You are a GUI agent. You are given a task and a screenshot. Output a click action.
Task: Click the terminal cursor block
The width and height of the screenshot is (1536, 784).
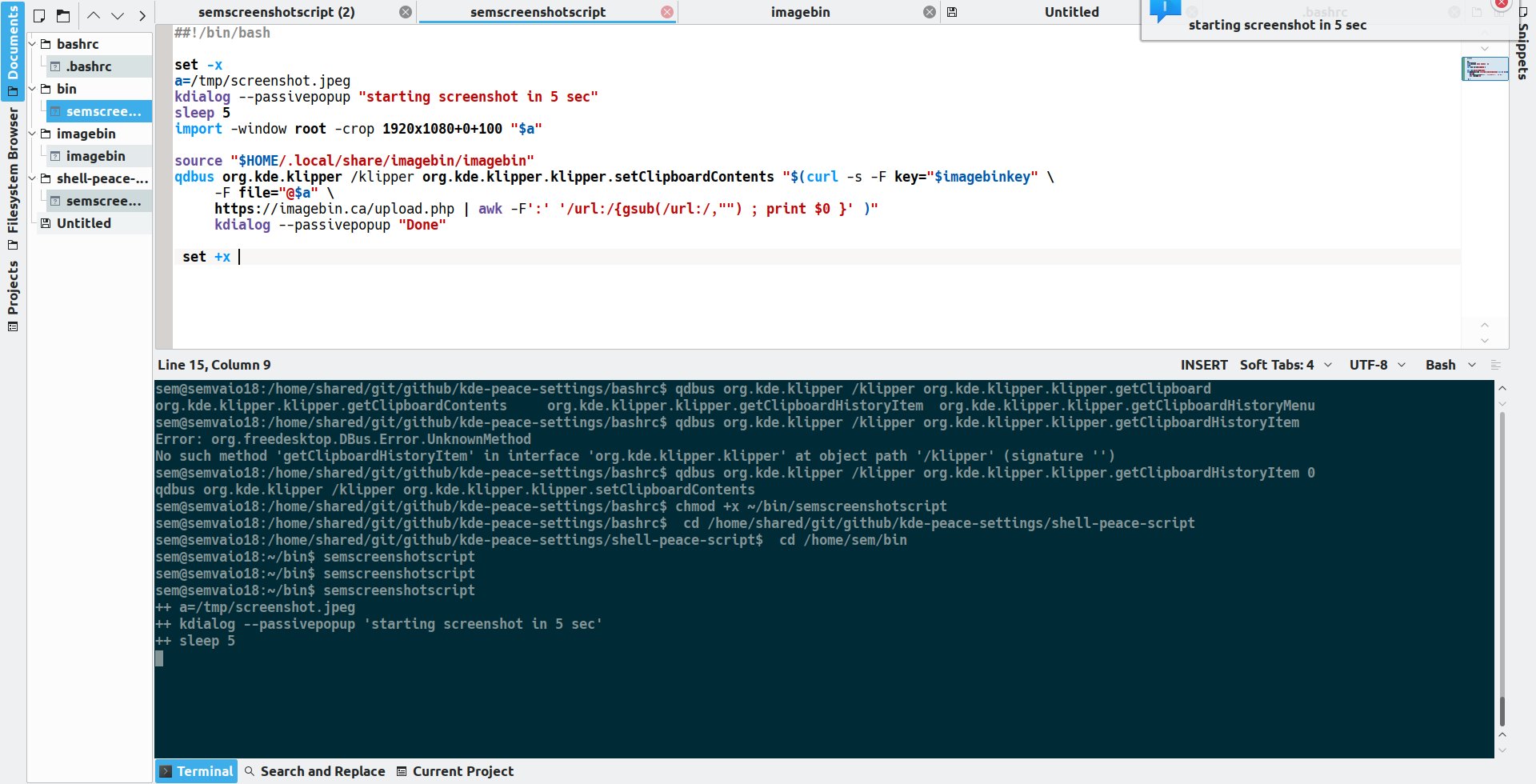point(159,658)
